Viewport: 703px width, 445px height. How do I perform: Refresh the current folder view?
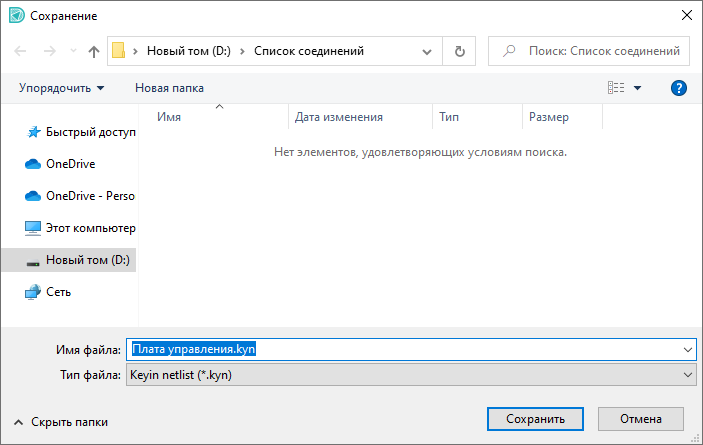click(460, 51)
